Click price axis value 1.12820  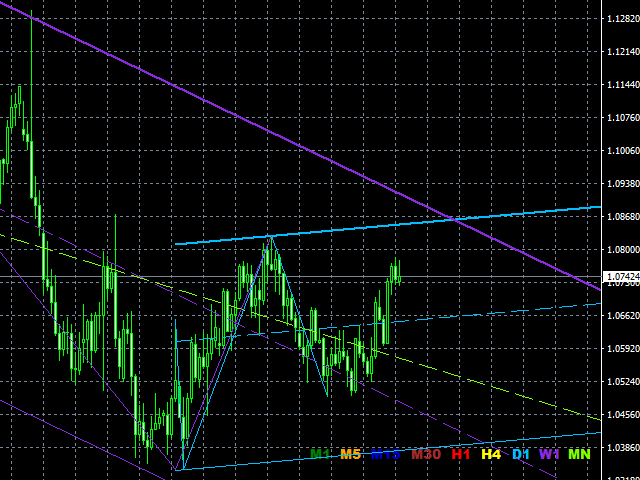[623, 18]
